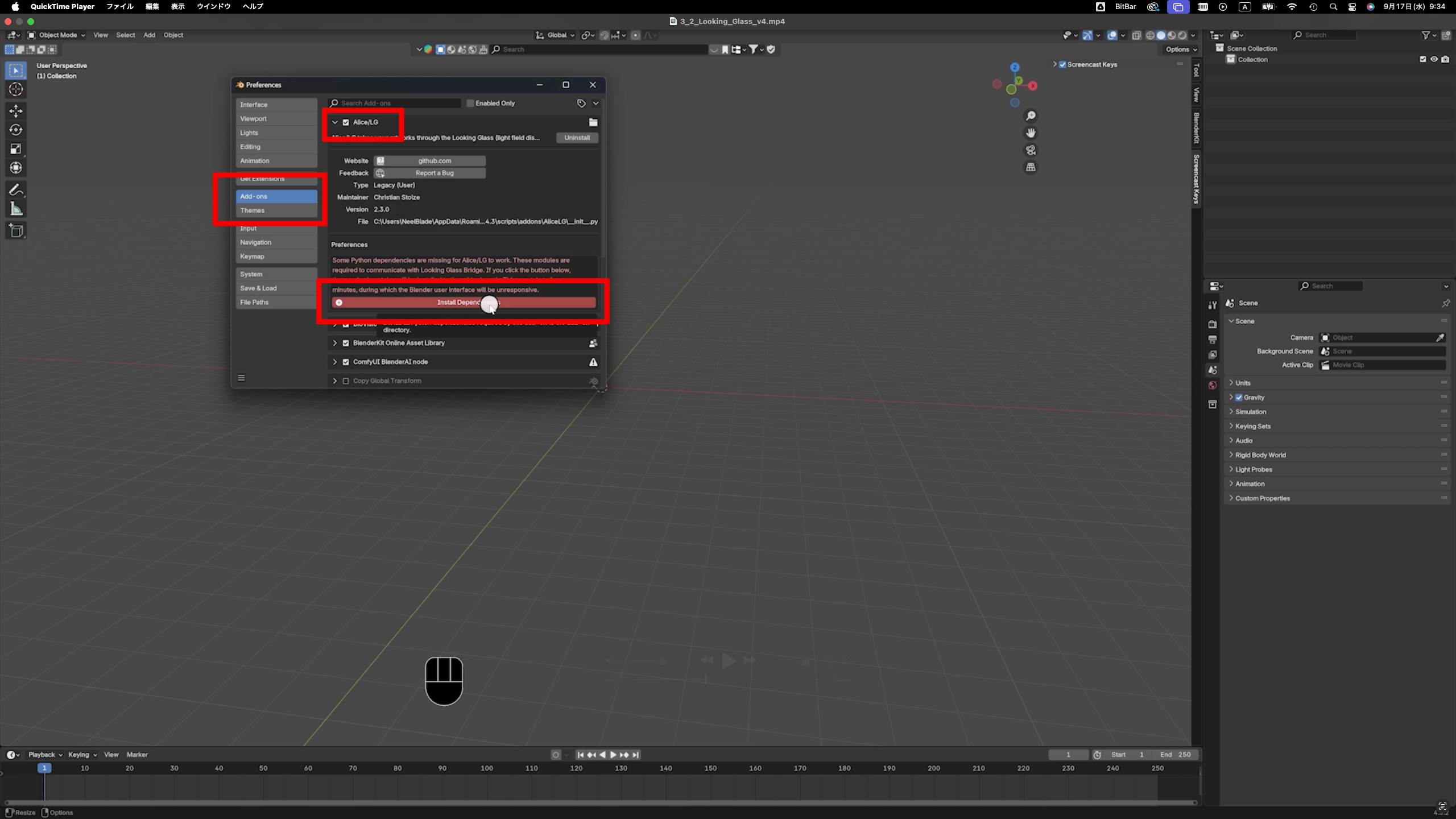The height and width of the screenshot is (819, 1456).
Task: Disable the Gravity checkbox
Action: 1238,397
